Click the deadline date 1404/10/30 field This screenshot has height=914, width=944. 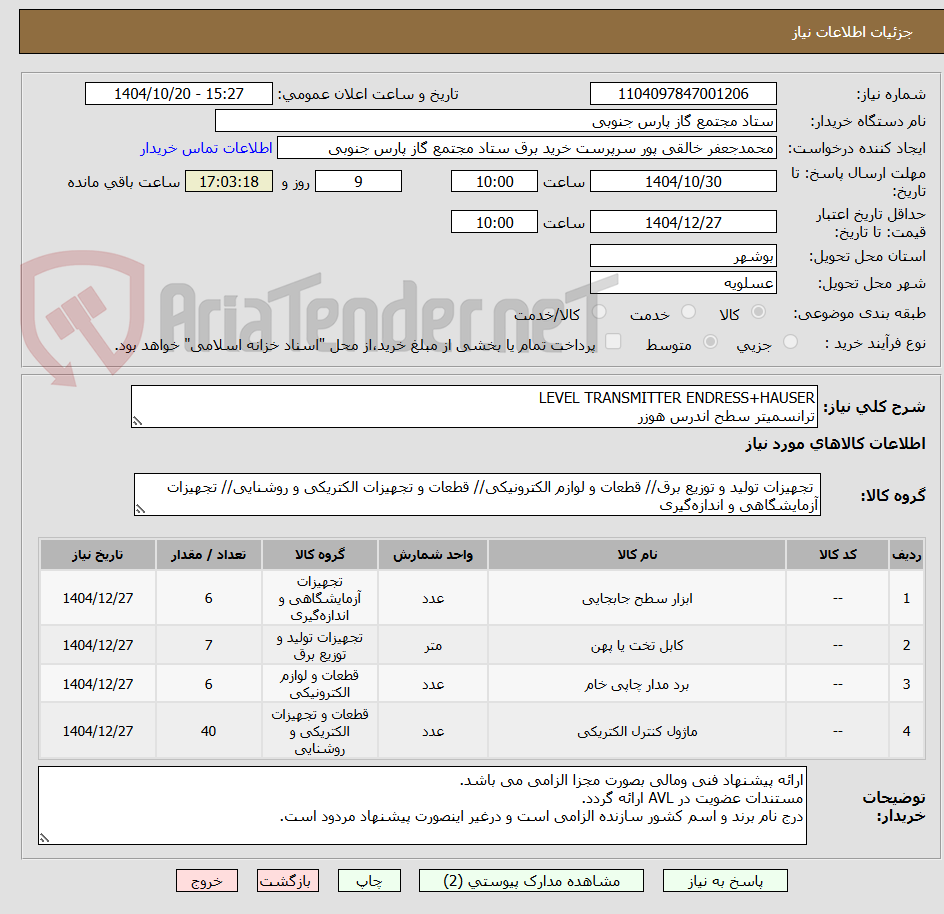pos(683,181)
